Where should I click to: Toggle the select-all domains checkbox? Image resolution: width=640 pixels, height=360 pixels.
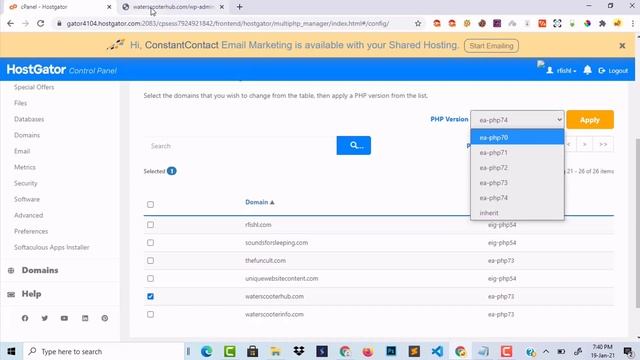150,204
